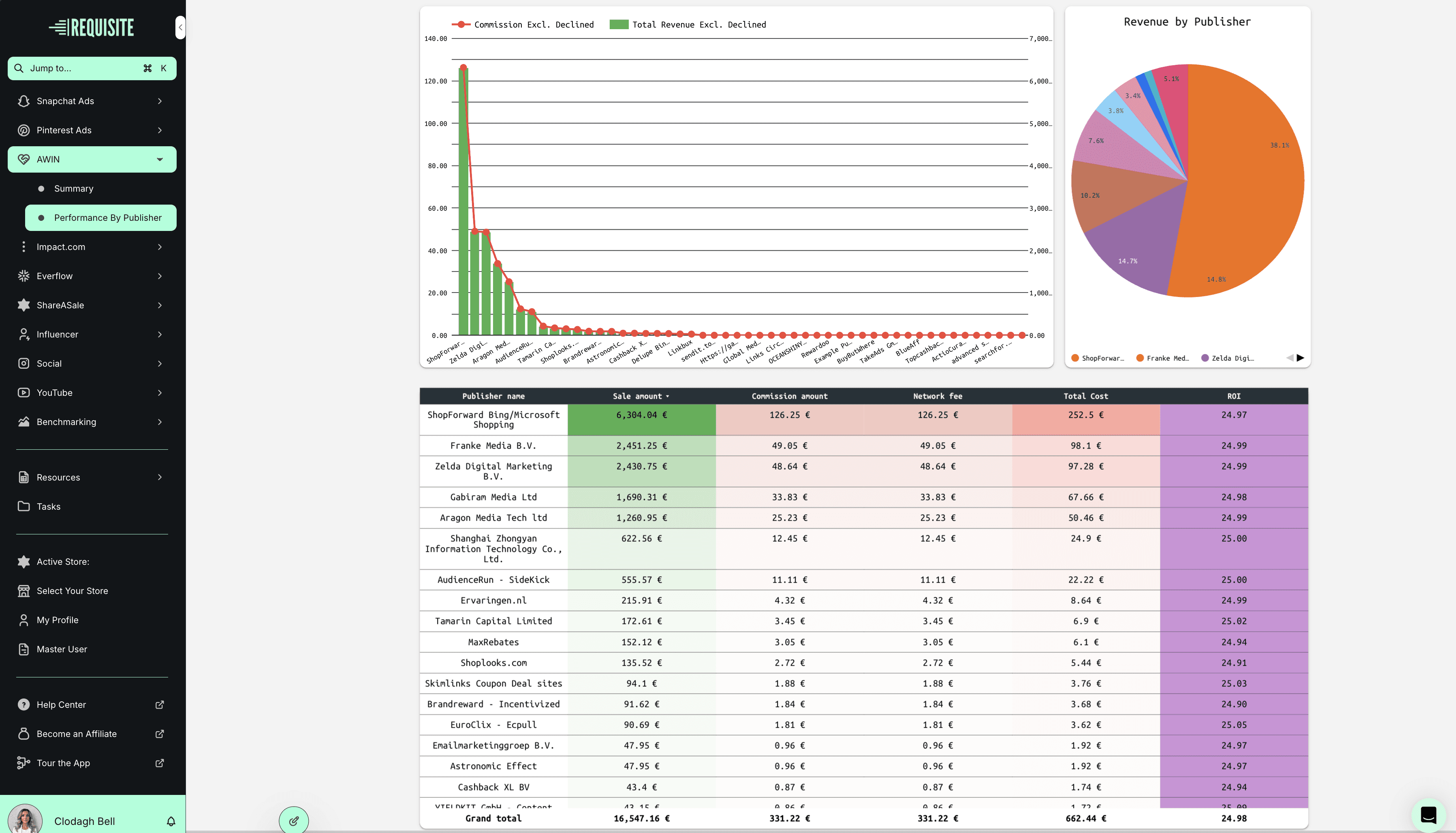Image resolution: width=1456 pixels, height=833 pixels.
Task: Click the Benchmarking chart icon
Action: 23,422
